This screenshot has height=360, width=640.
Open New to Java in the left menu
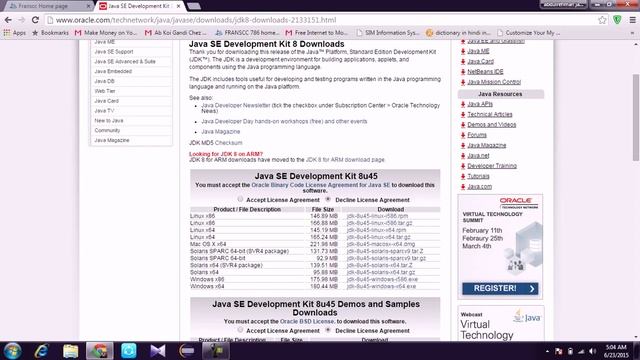click(x=109, y=120)
